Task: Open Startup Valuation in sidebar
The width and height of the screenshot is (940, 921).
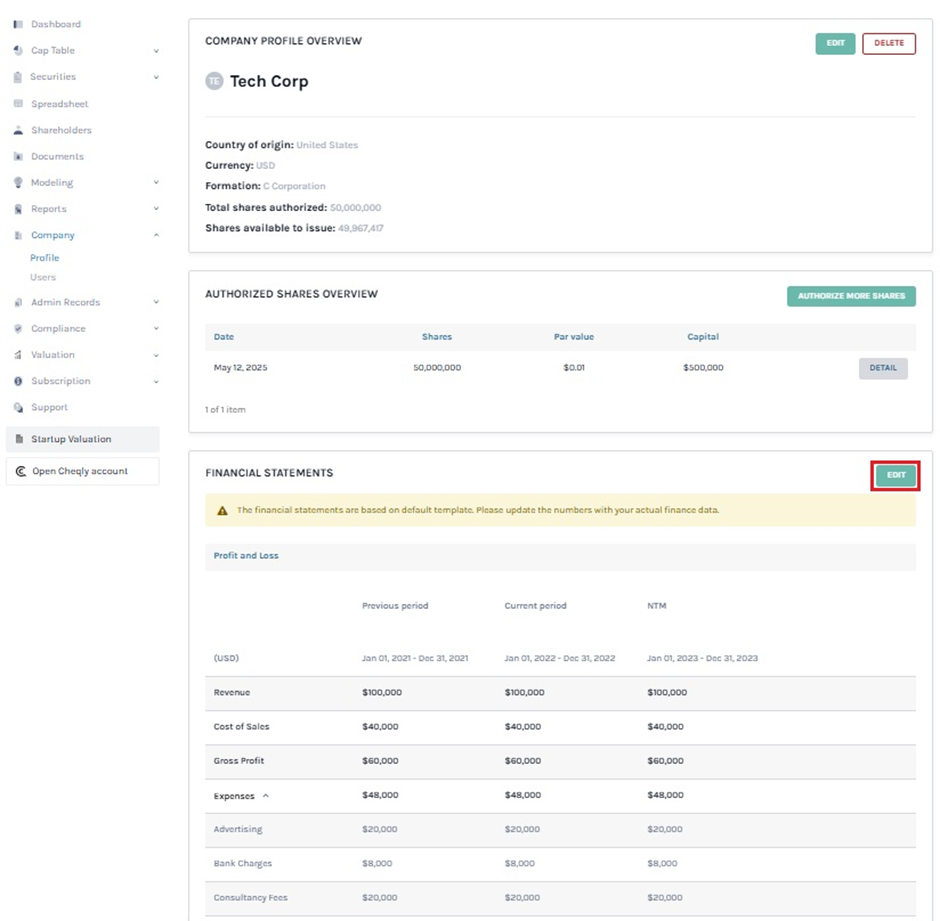Action: click(x=71, y=439)
